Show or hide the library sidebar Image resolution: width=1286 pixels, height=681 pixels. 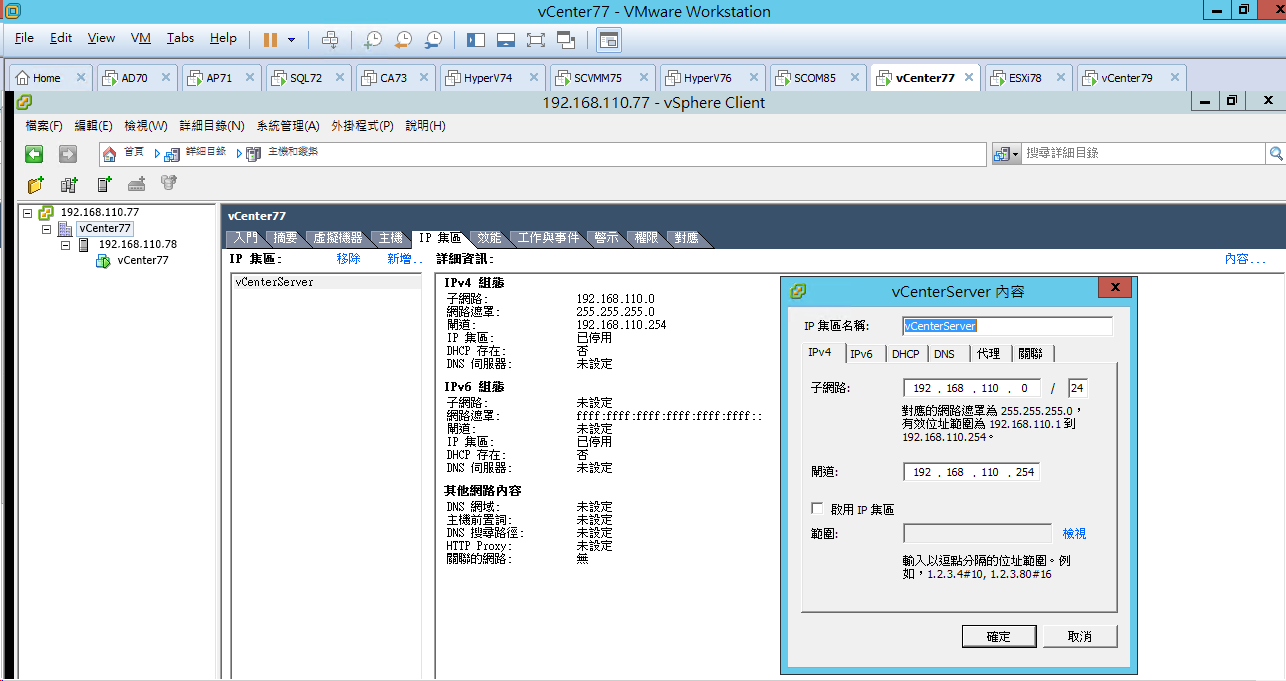pyautogui.click(x=476, y=40)
